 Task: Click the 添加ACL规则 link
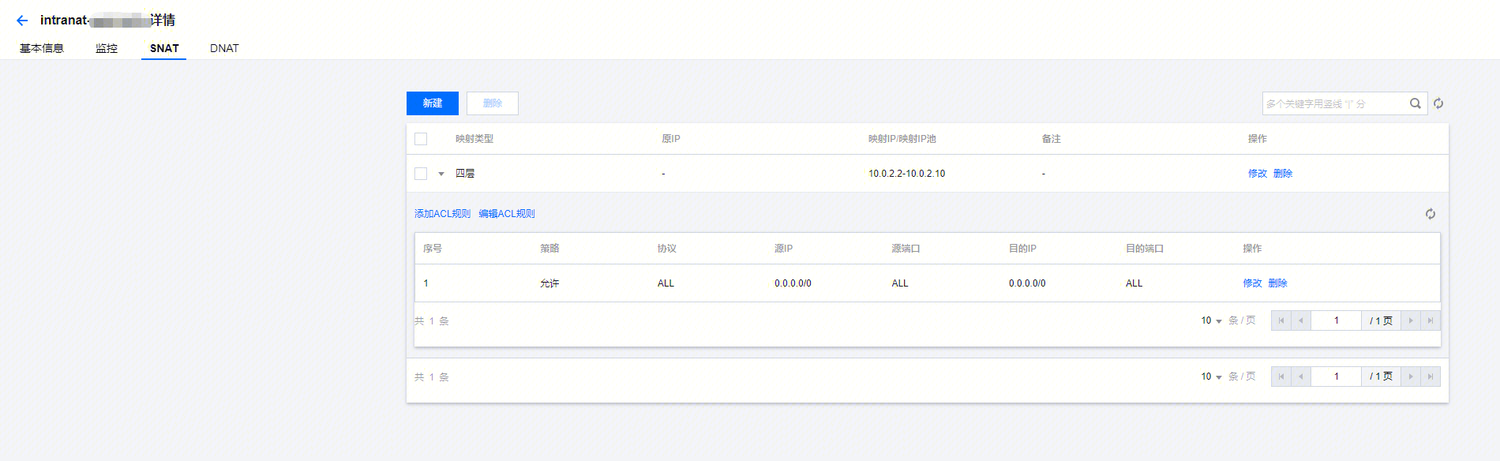pyautogui.click(x=442, y=214)
